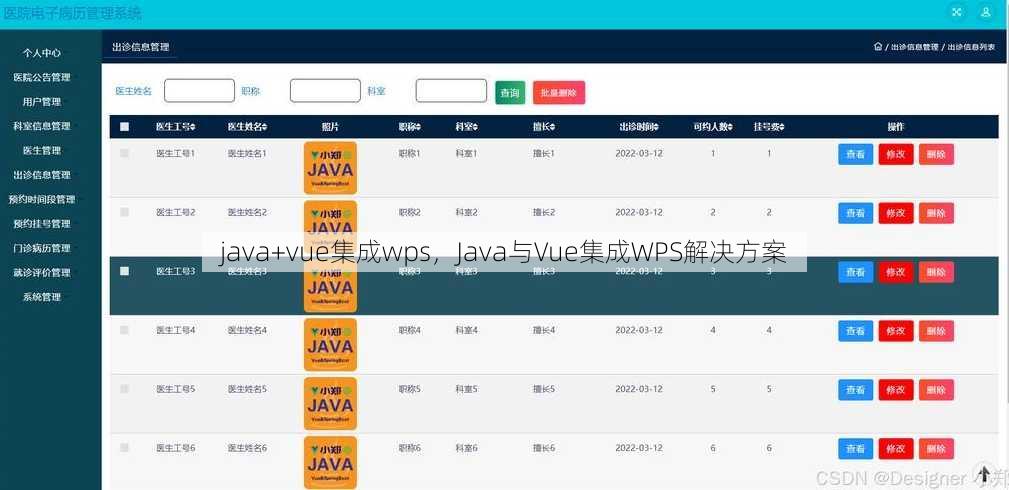The width and height of the screenshot is (1009, 490).
Task: Click the 擅长6 cell
Action: 544,448
